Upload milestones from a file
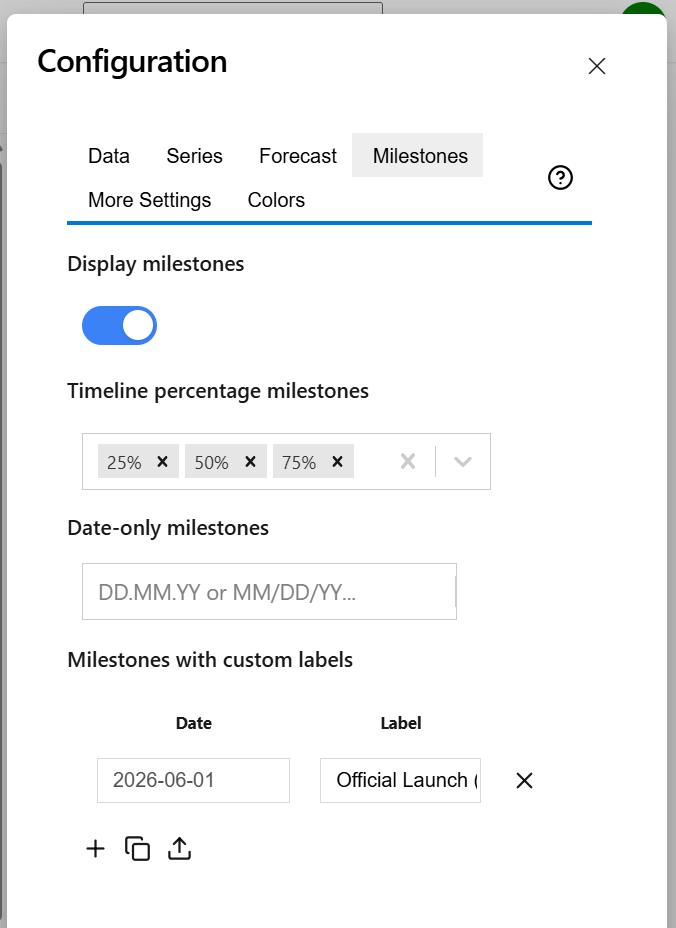 tap(179, 848)
